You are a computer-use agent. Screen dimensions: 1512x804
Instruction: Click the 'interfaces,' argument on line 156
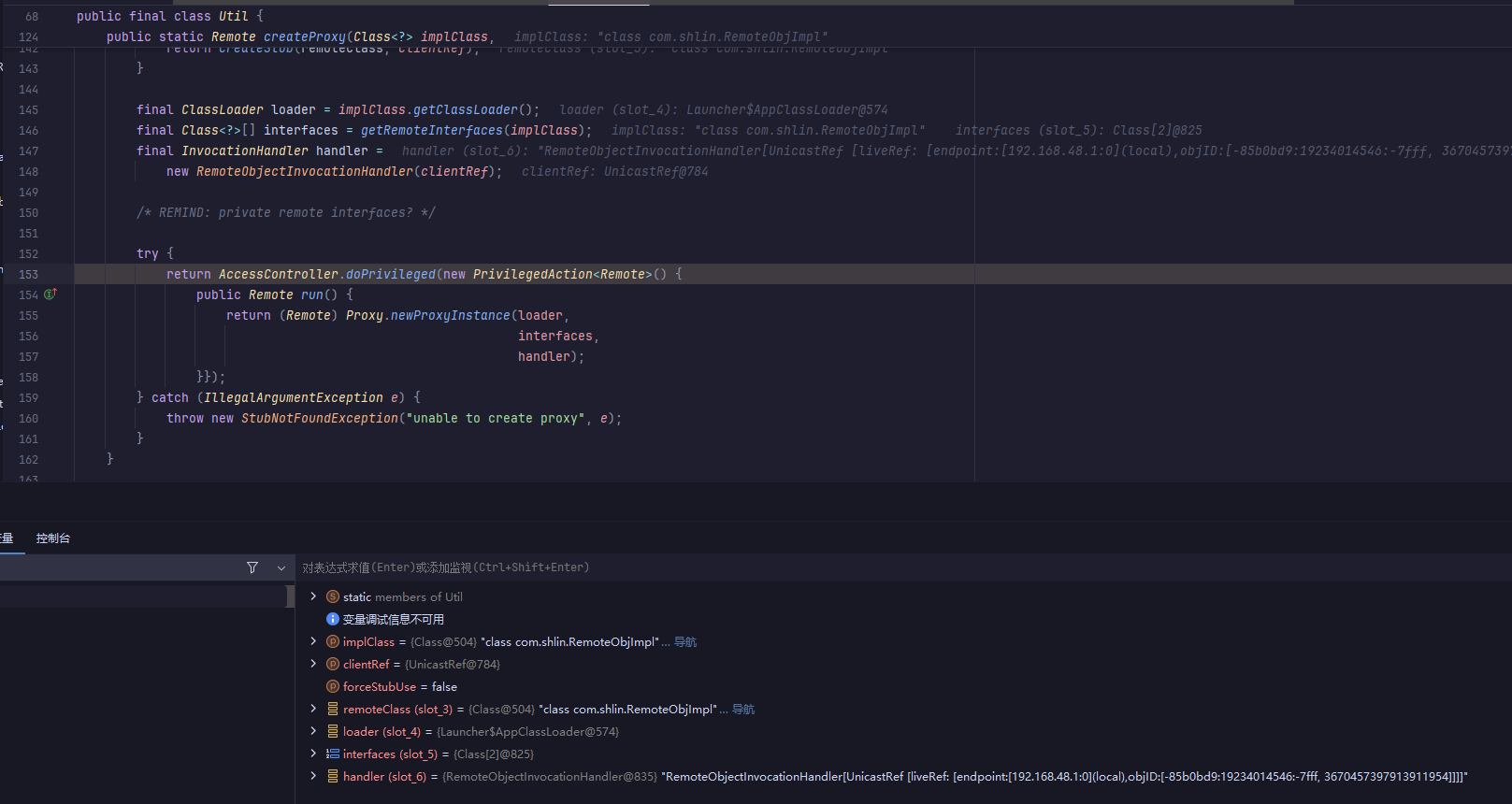tap(559, 336)
